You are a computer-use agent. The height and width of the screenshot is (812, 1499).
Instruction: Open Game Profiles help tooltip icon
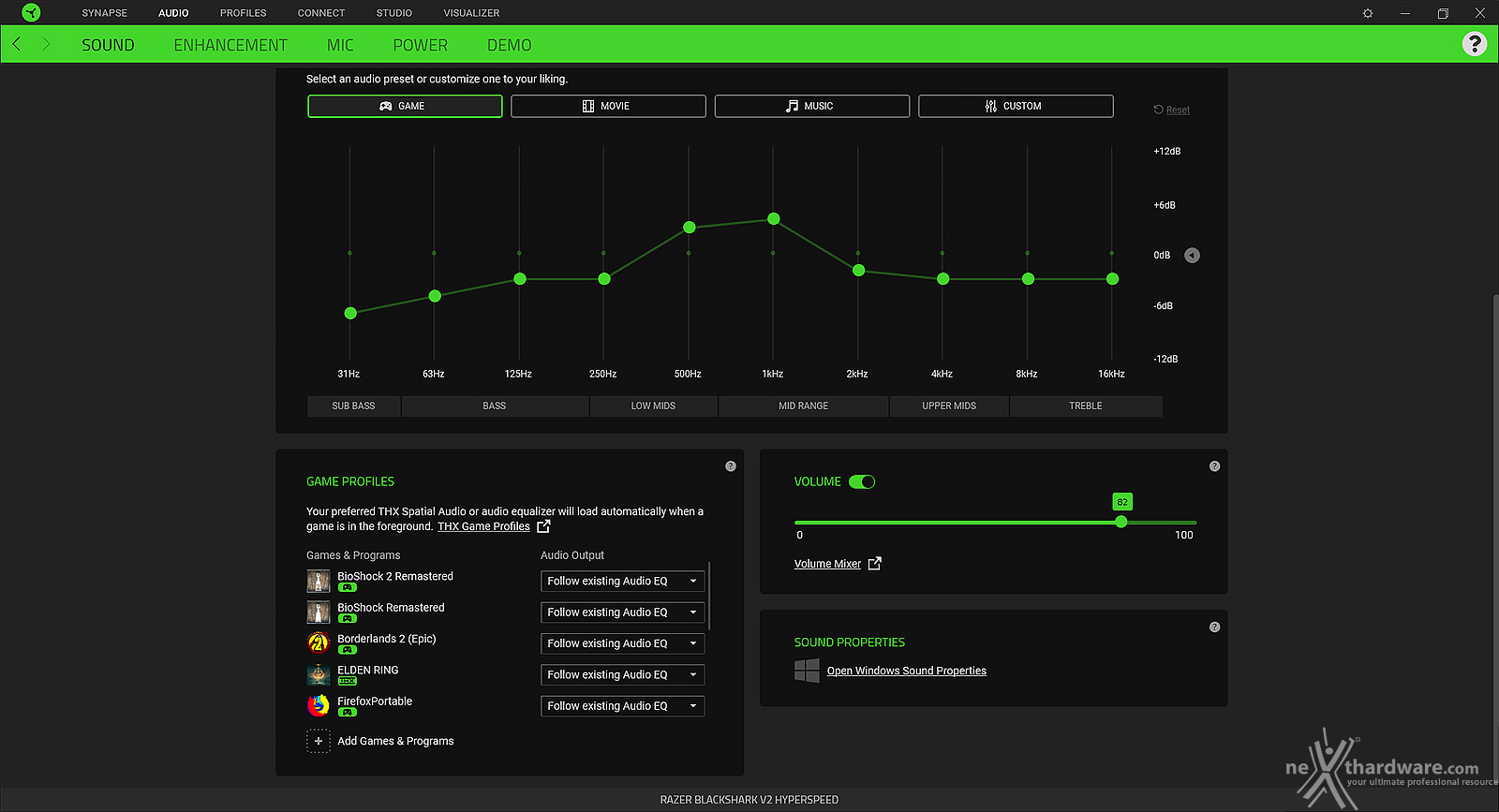(731, 466)
